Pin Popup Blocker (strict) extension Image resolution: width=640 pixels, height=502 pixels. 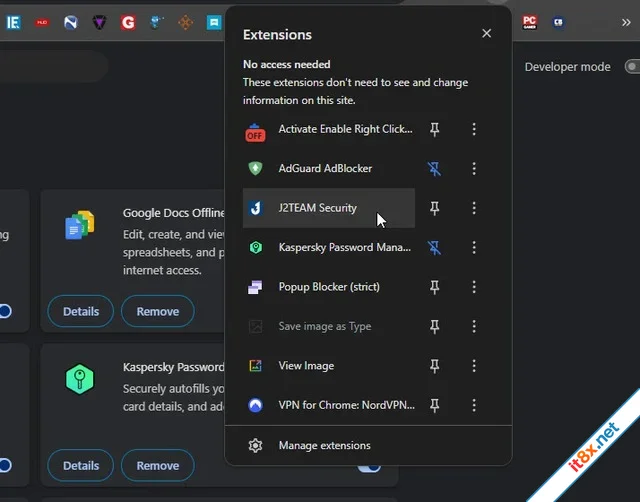tap(434, 287)
